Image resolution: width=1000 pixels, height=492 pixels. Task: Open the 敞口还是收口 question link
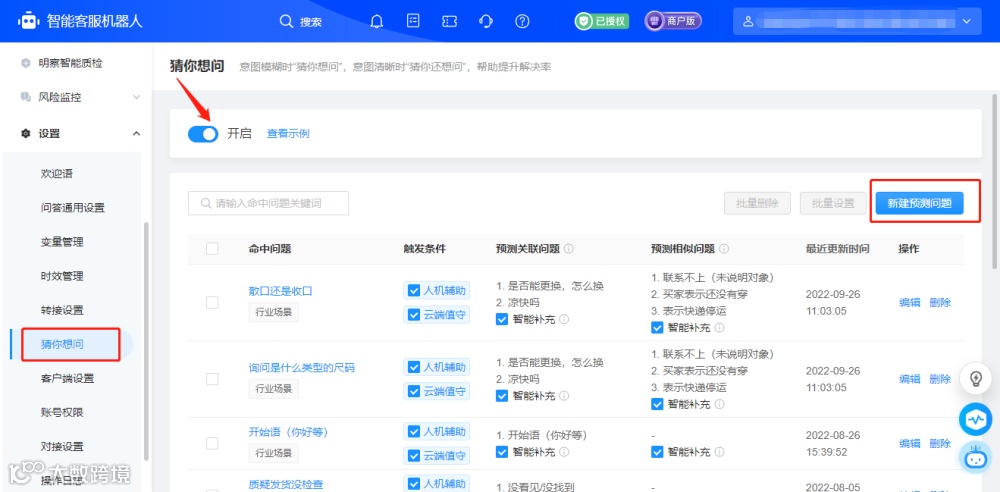281,291
